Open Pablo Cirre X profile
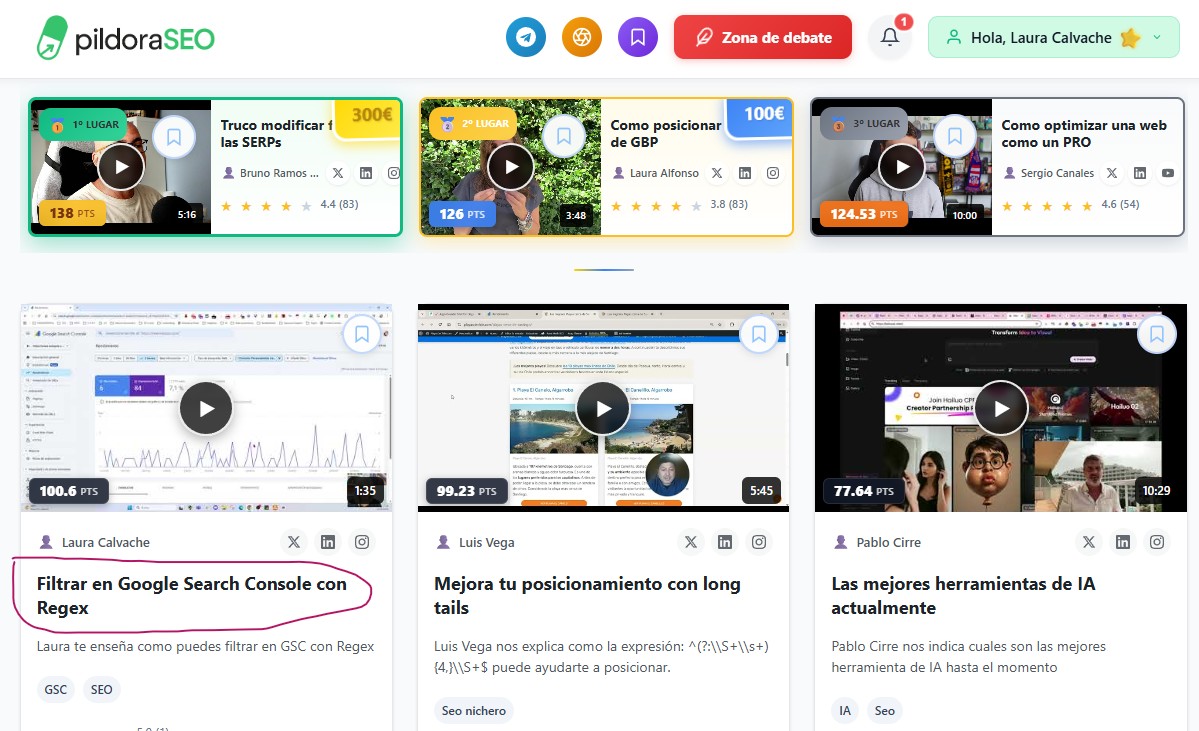Screen dimensions: 1199x731 pyautogui.click(x=1089, y=542)
